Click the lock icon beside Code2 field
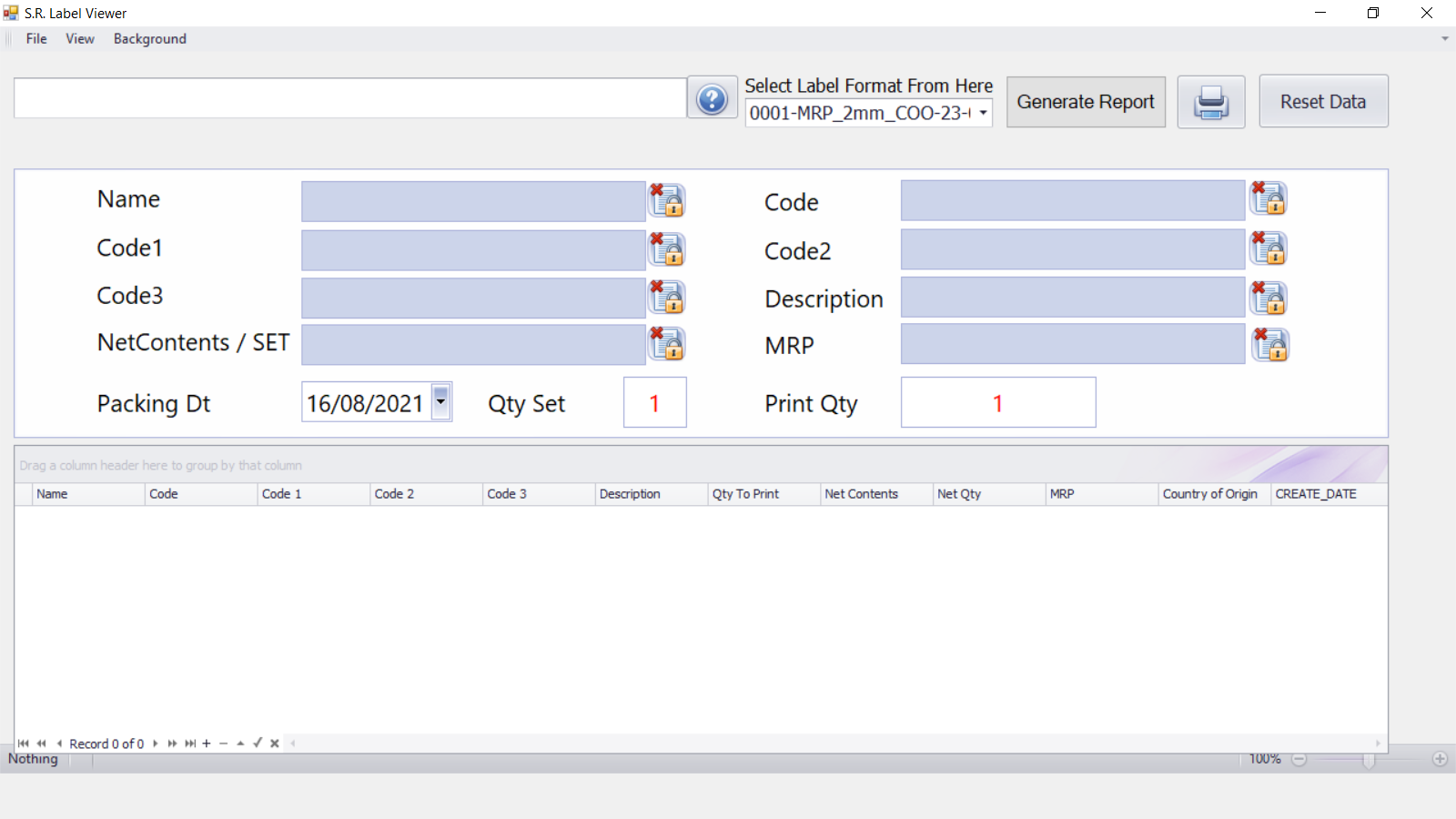The height and width of the screenshot is (819, 1456). (x=1269, y=248)
